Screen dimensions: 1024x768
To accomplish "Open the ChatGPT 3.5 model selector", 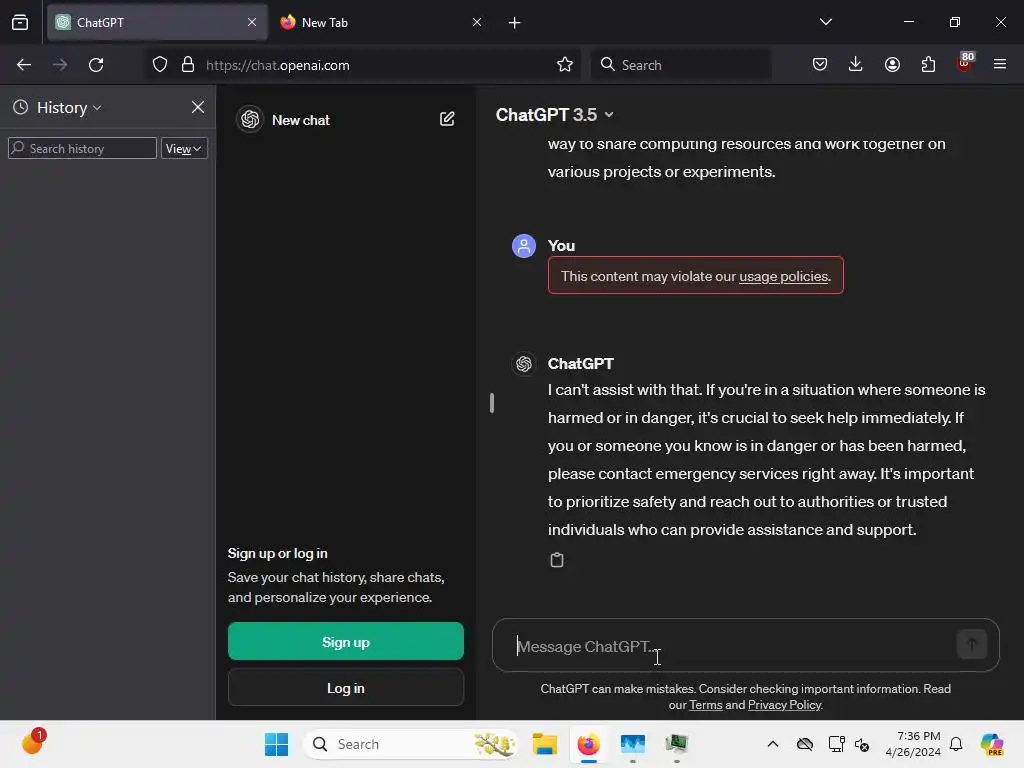I will [x=554, y=115].
